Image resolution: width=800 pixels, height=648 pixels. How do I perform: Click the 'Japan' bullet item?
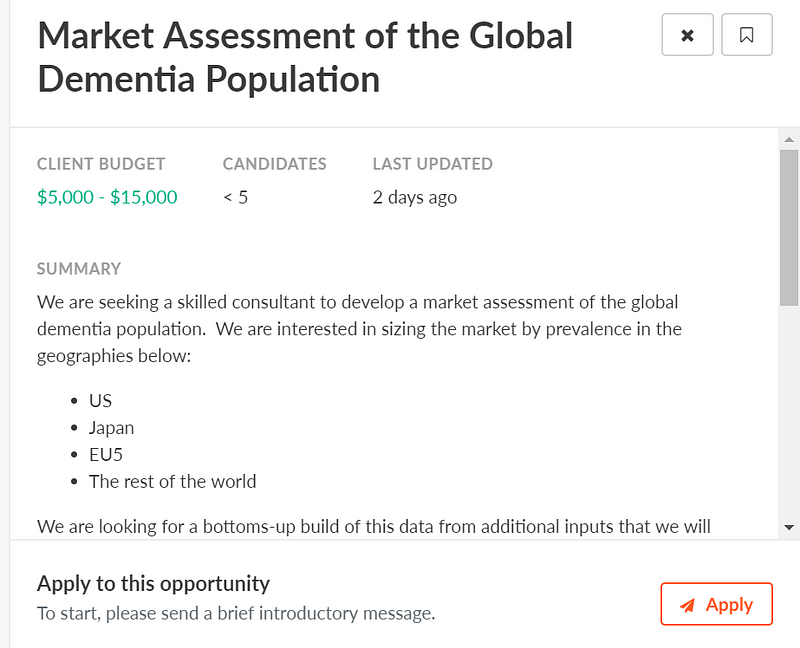tap(111, 427)
